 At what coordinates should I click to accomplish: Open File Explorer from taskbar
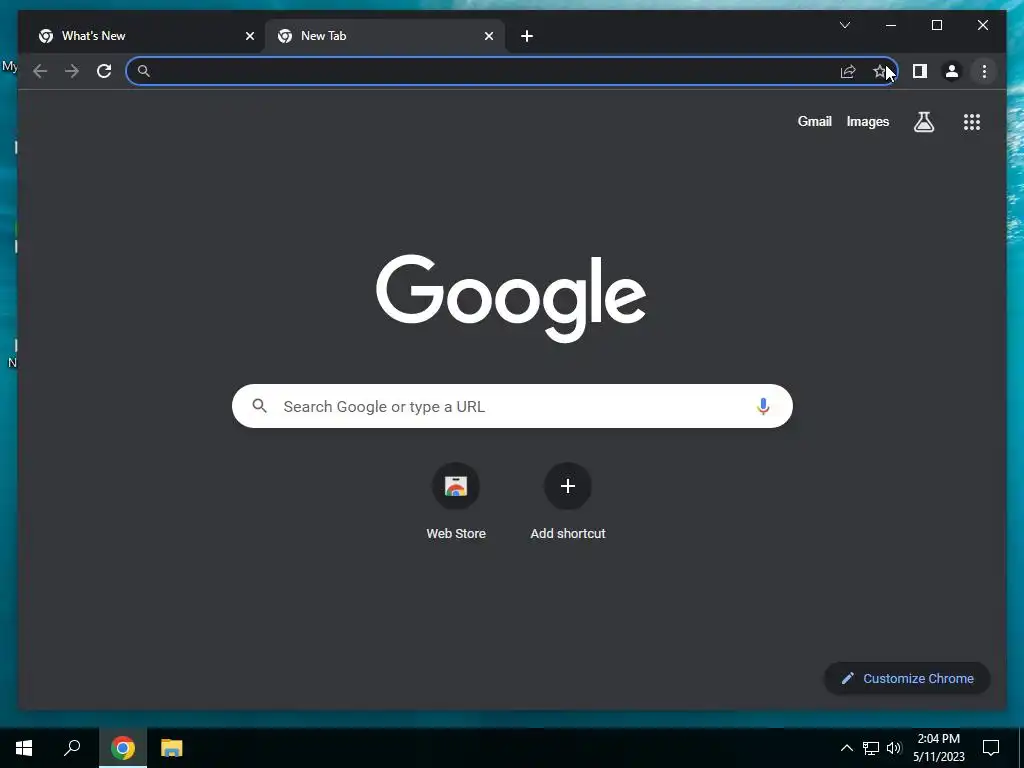point(171,748)
